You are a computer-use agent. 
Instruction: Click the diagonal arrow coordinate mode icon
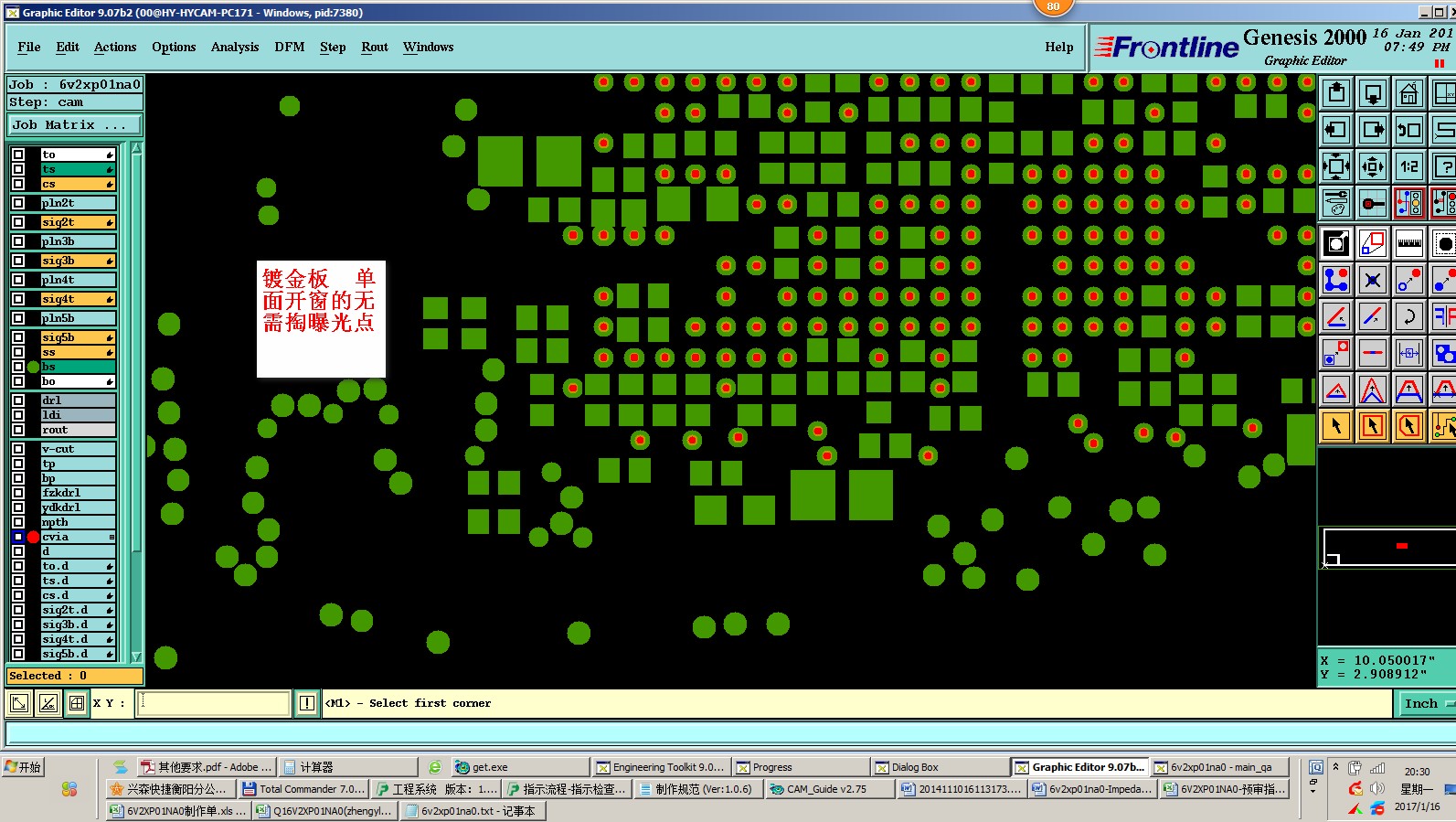[x=19, y=703]
